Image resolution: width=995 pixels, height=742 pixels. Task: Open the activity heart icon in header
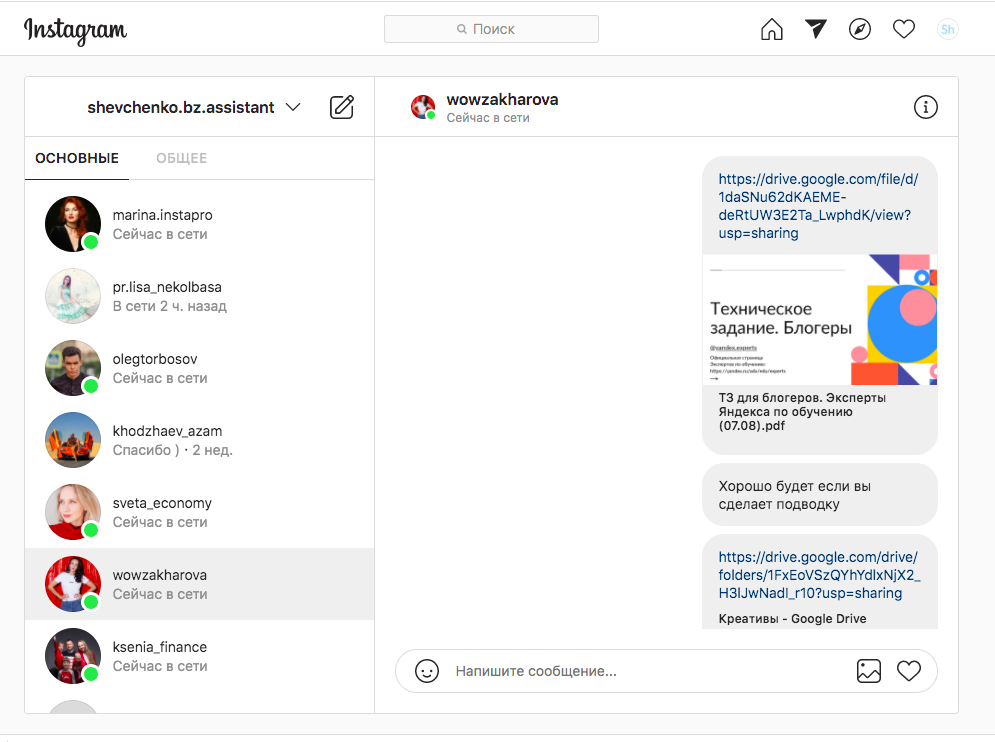click(x=904, y=30)
